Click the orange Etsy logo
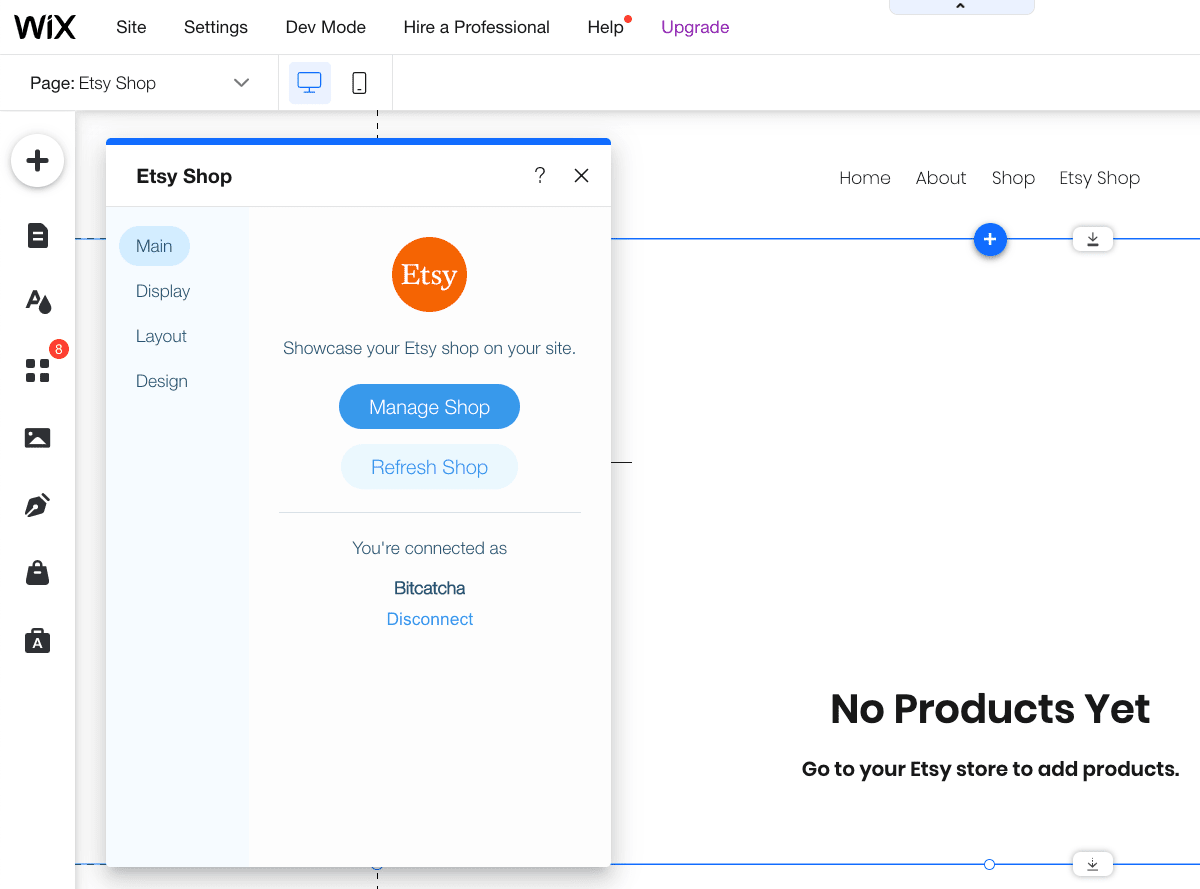 pos(430,274)
